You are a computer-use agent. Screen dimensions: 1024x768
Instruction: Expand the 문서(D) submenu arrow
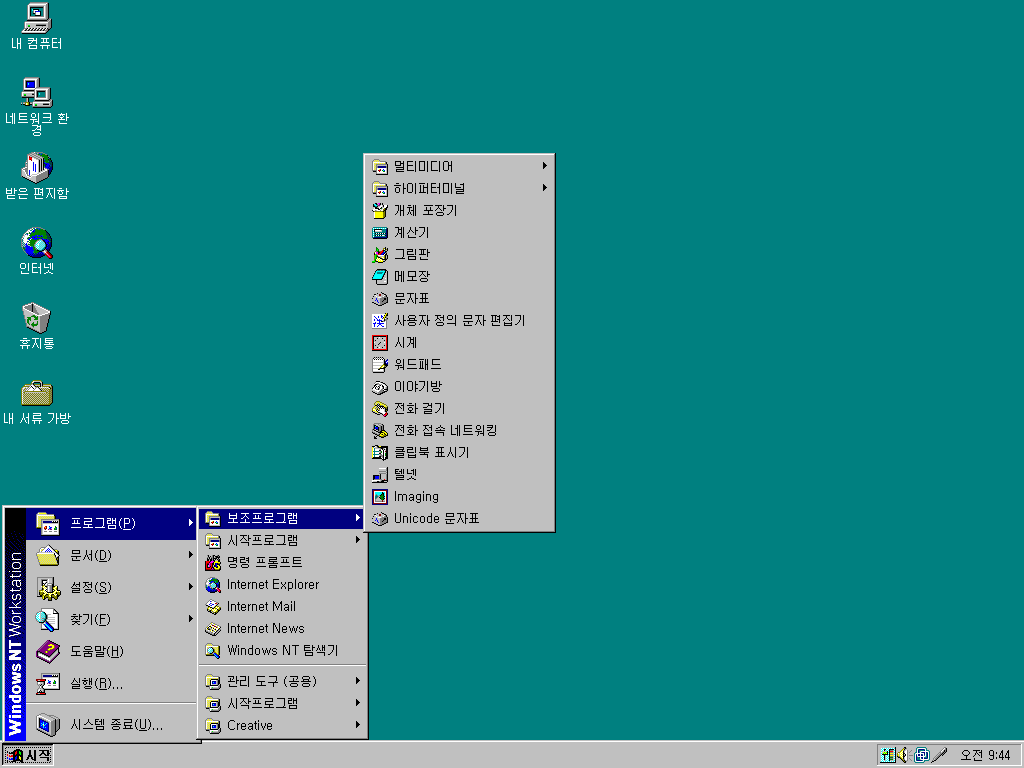click(190, 555)
